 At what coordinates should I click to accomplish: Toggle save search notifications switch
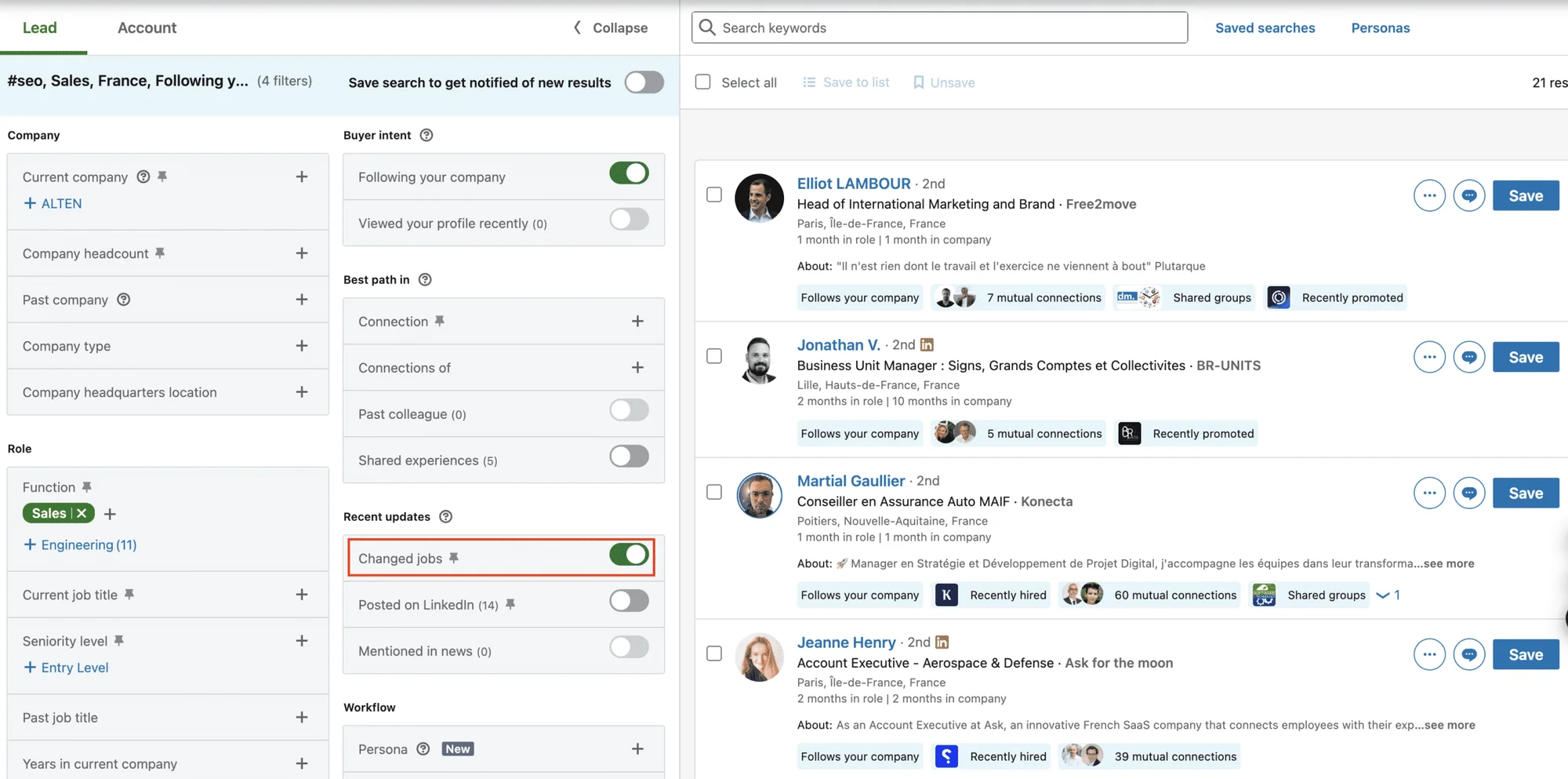coord(644,82)
